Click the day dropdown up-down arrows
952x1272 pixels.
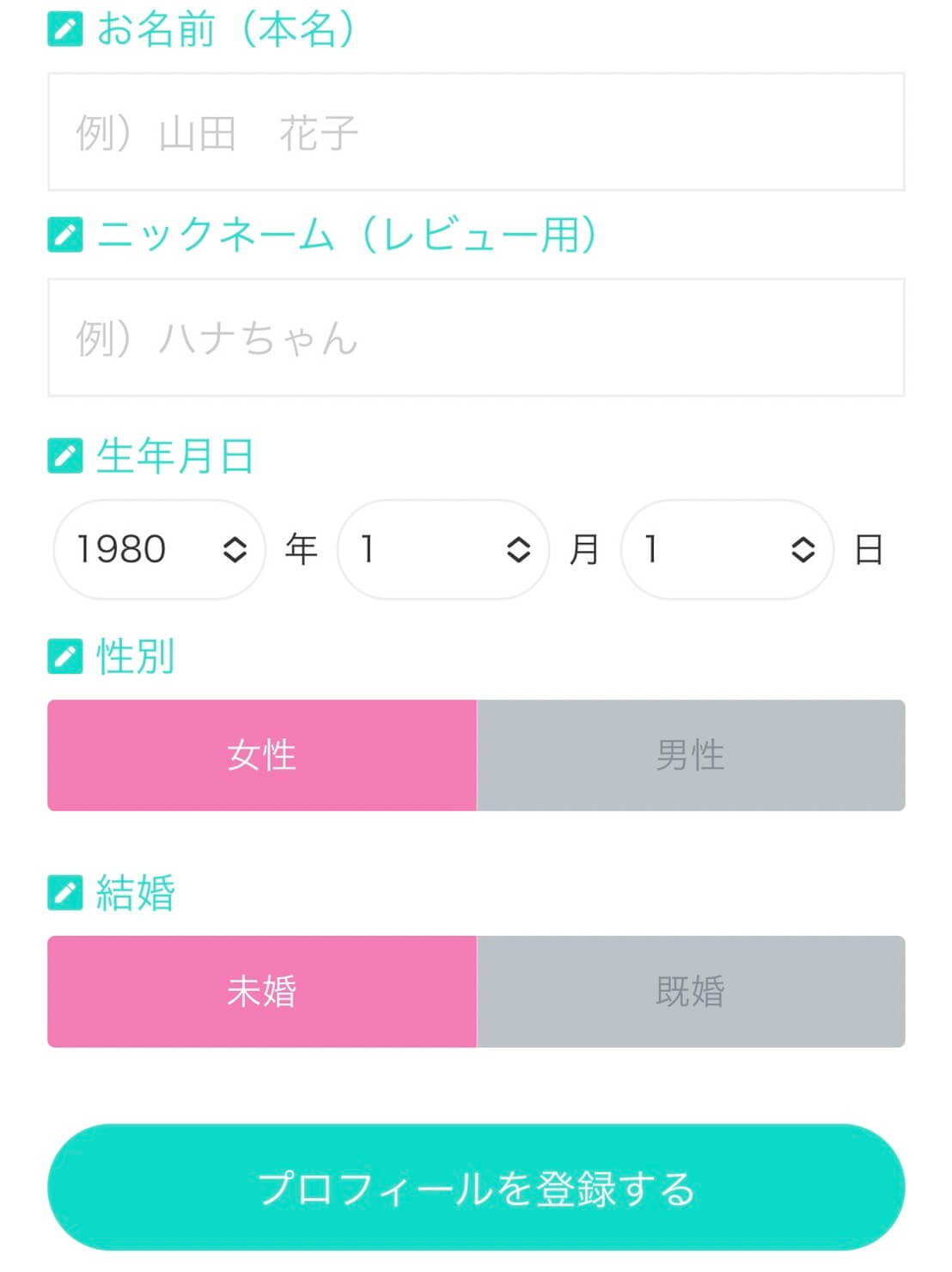pyautogui.click(x=802, y=549)
